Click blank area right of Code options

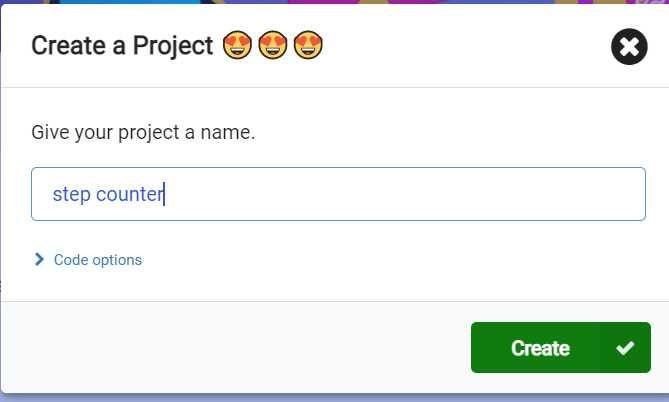coord(400,260)
